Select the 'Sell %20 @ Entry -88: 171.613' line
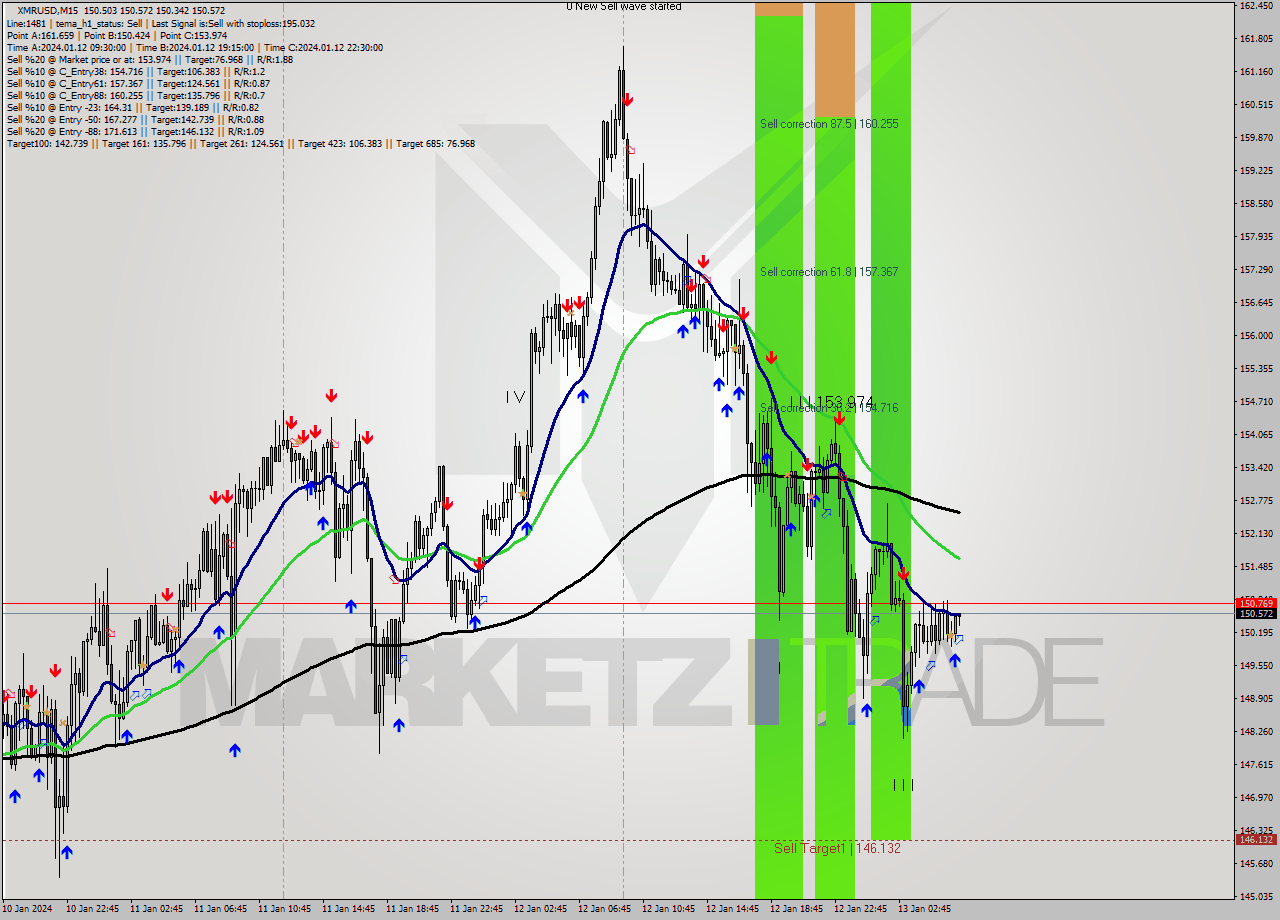 click(x=135, y=131)
